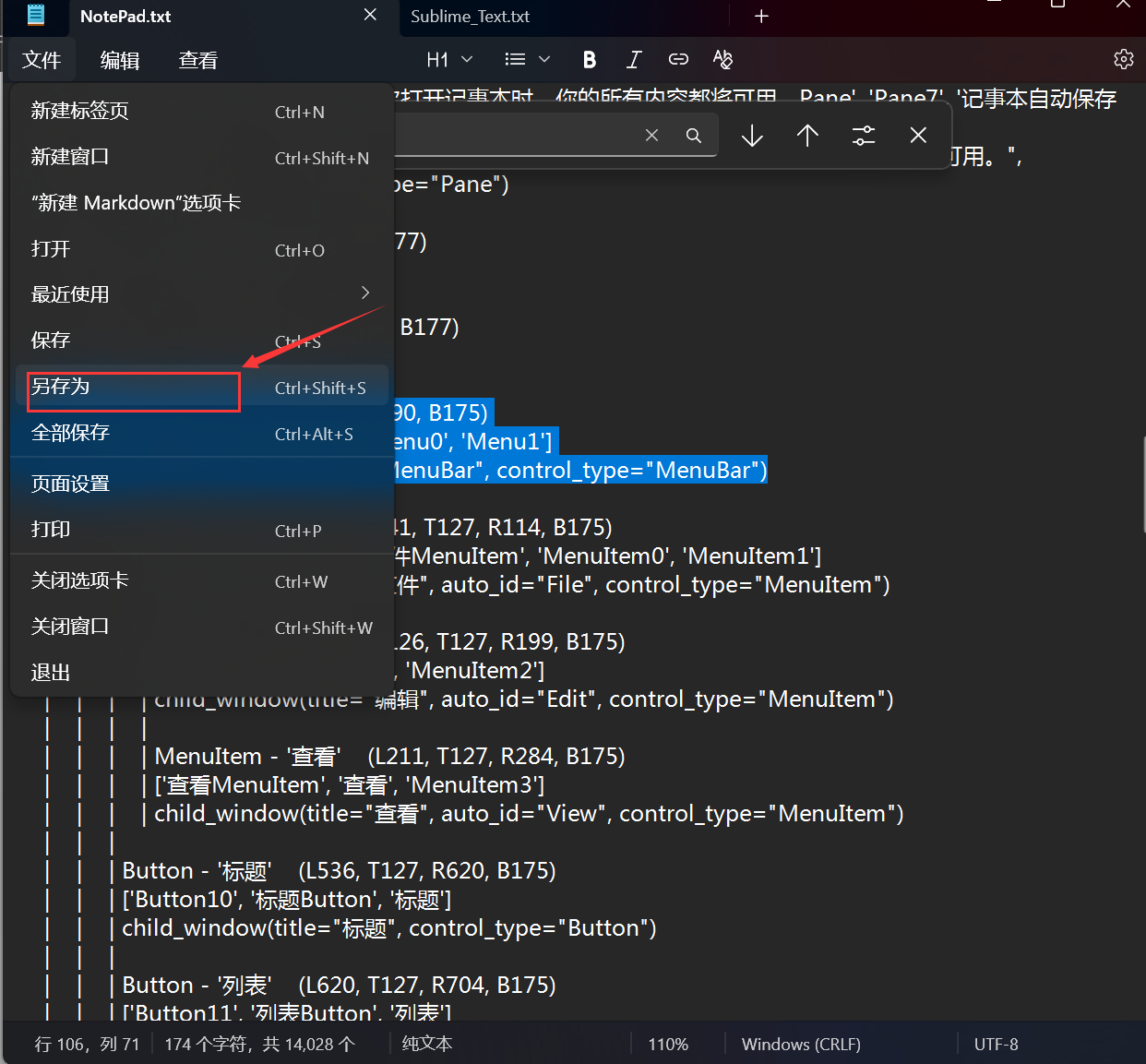Click the line "Button - '列表'"
Image resolution: width=1146 pixels, height=1064 pixels.
(x=339, y=986)
